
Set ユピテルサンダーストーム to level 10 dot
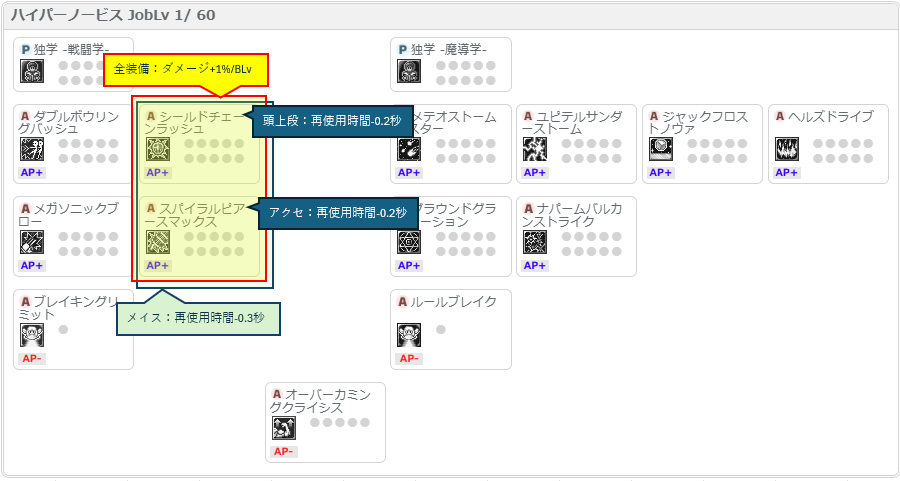(616, 158)
